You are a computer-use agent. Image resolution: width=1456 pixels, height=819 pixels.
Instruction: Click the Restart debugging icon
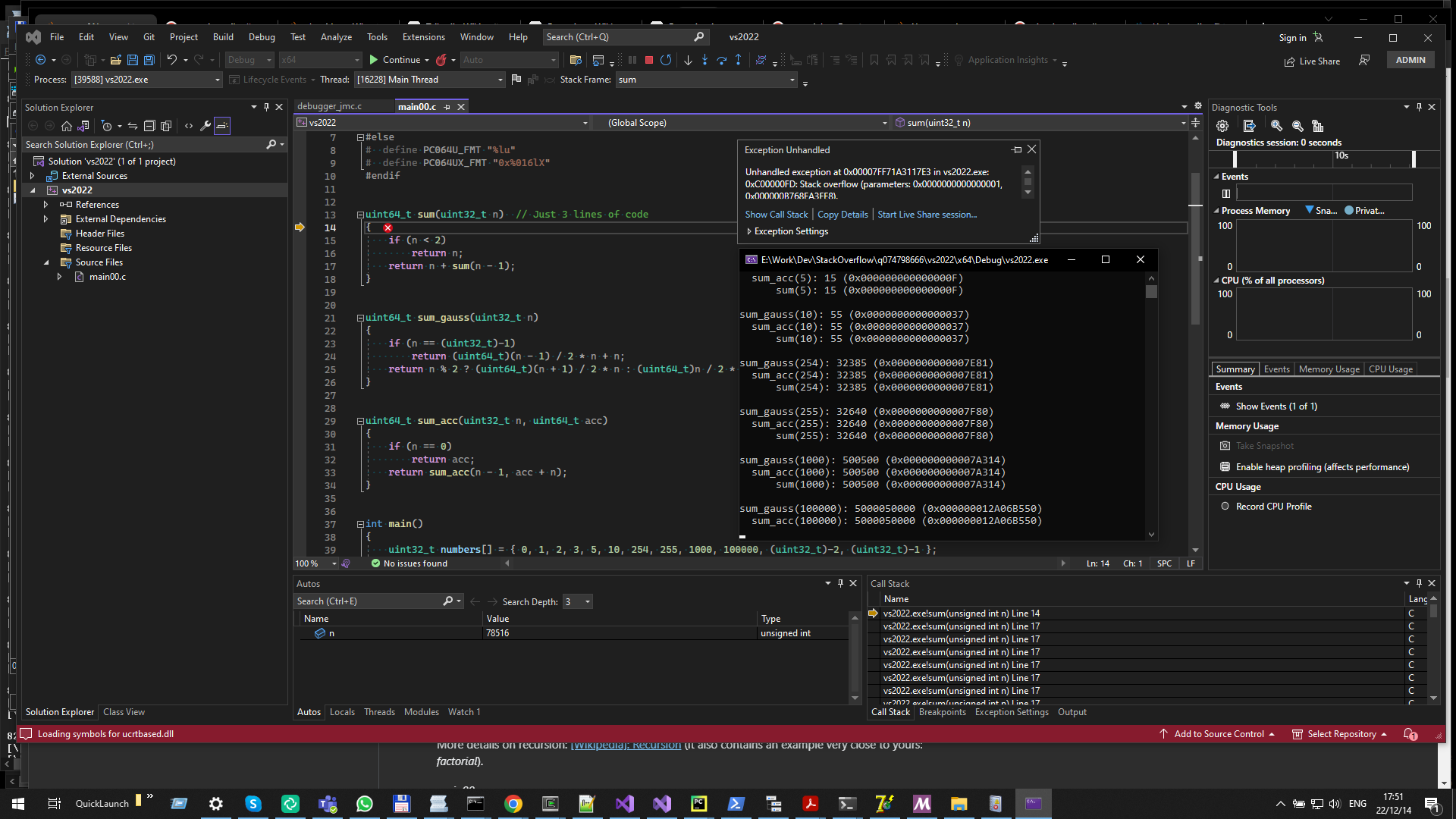pos(666,60)
